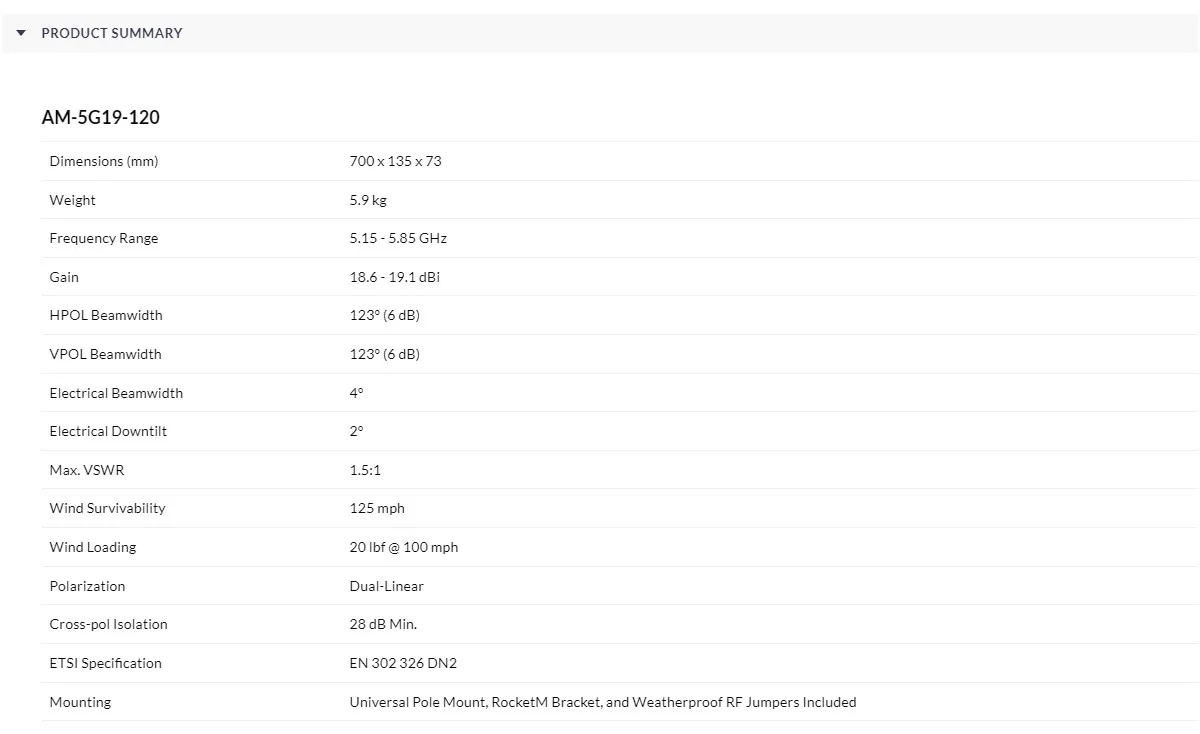Collapse the Product Summary section arrow
This screenshot has height=734, width=1200.
coord(21,33)
